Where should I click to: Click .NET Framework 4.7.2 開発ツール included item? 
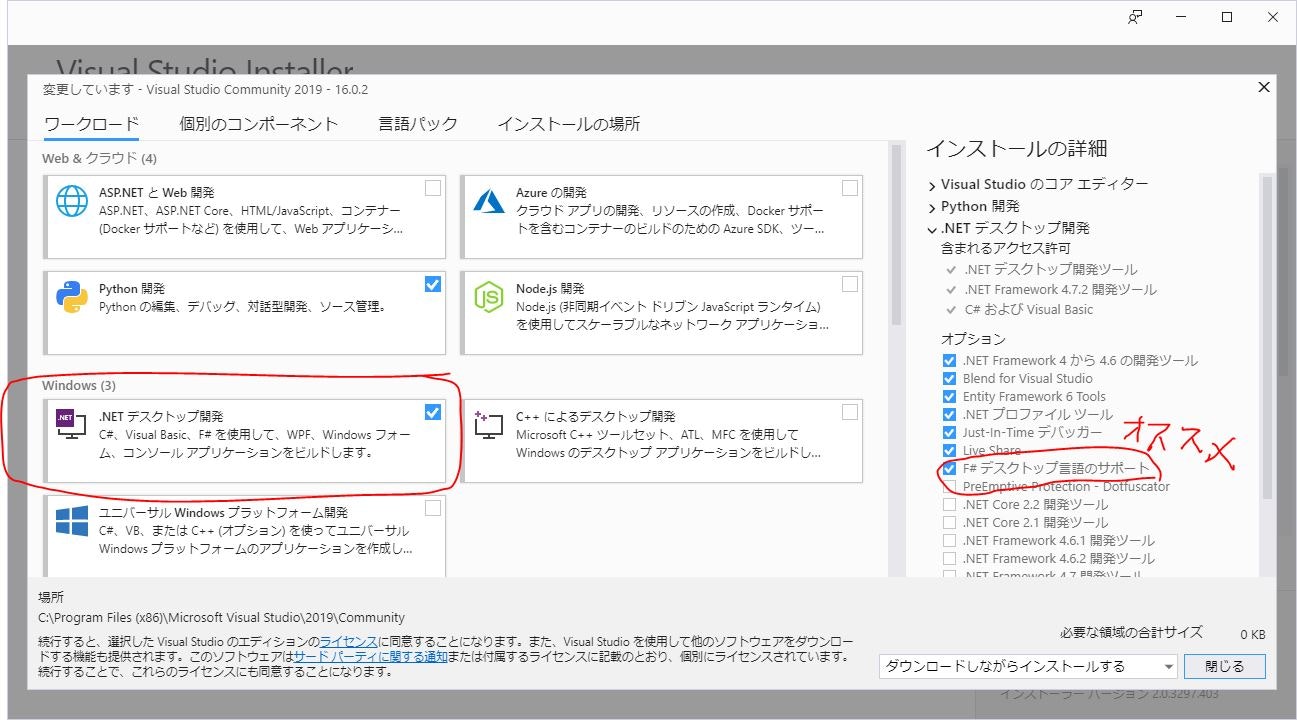(1060, 289)
